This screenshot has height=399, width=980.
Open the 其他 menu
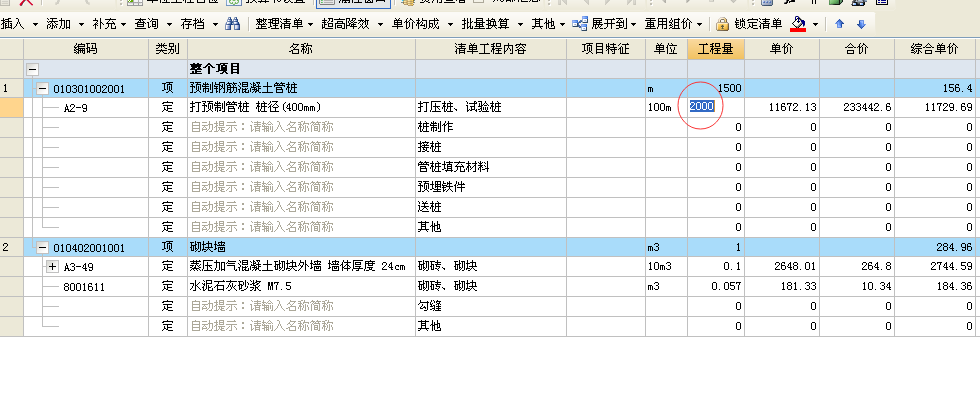coord(548,24)
